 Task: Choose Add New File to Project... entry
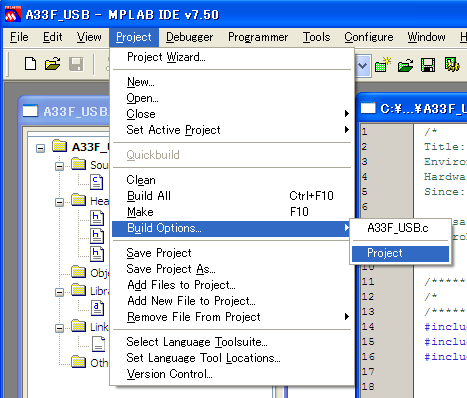coord(232,301)
